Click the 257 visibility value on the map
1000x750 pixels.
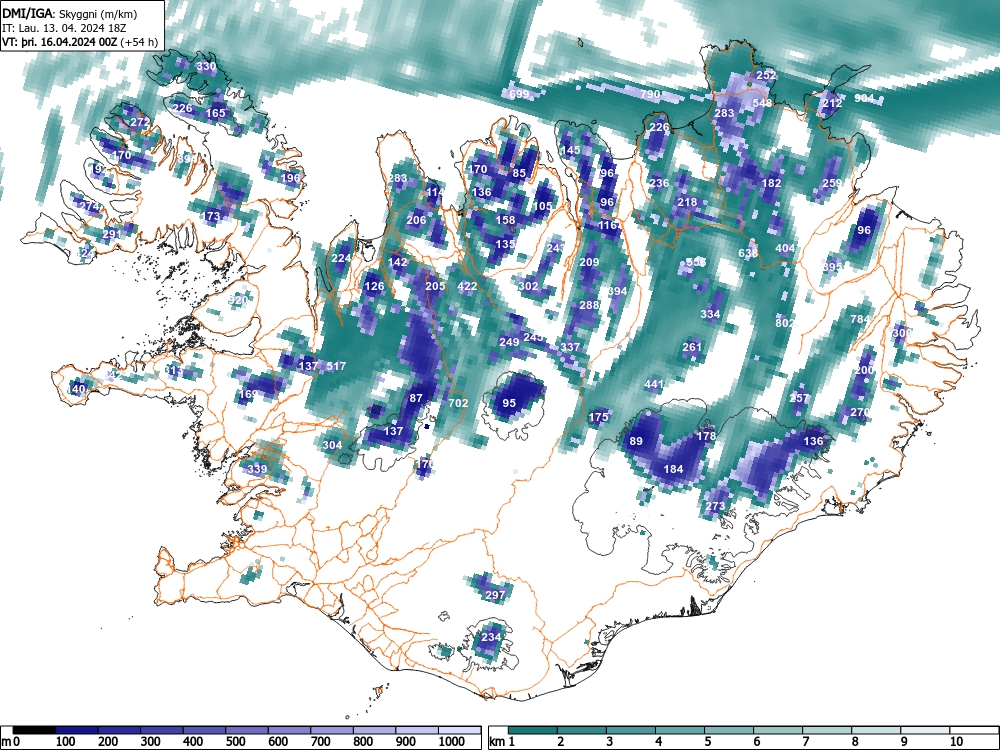click(799, 398)
